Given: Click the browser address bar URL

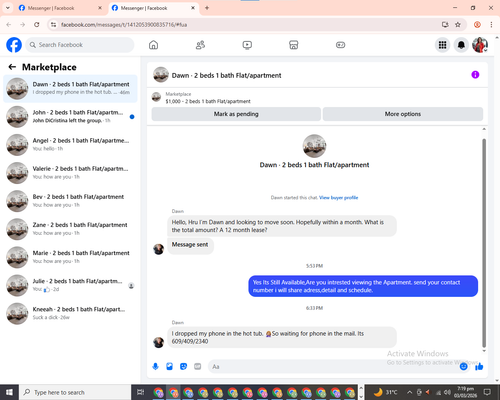Looking at the screenshot, I should coord(124,25).
